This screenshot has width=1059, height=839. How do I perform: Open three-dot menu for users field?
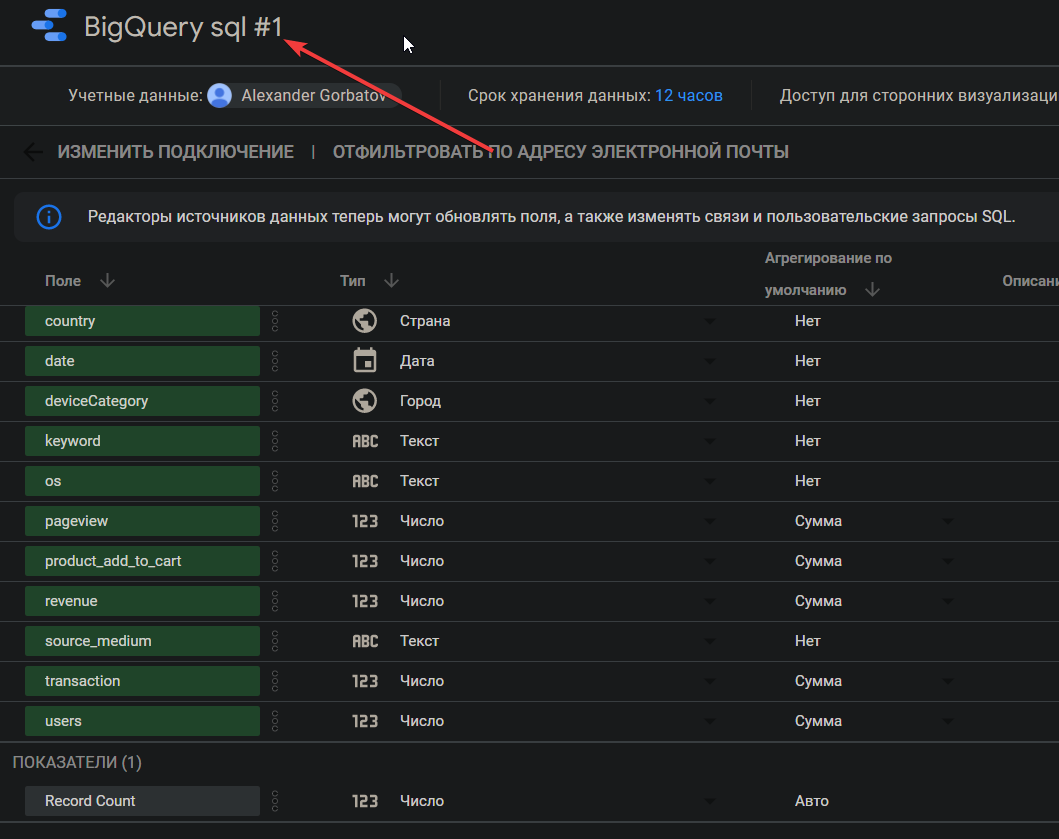coord(275,721)
